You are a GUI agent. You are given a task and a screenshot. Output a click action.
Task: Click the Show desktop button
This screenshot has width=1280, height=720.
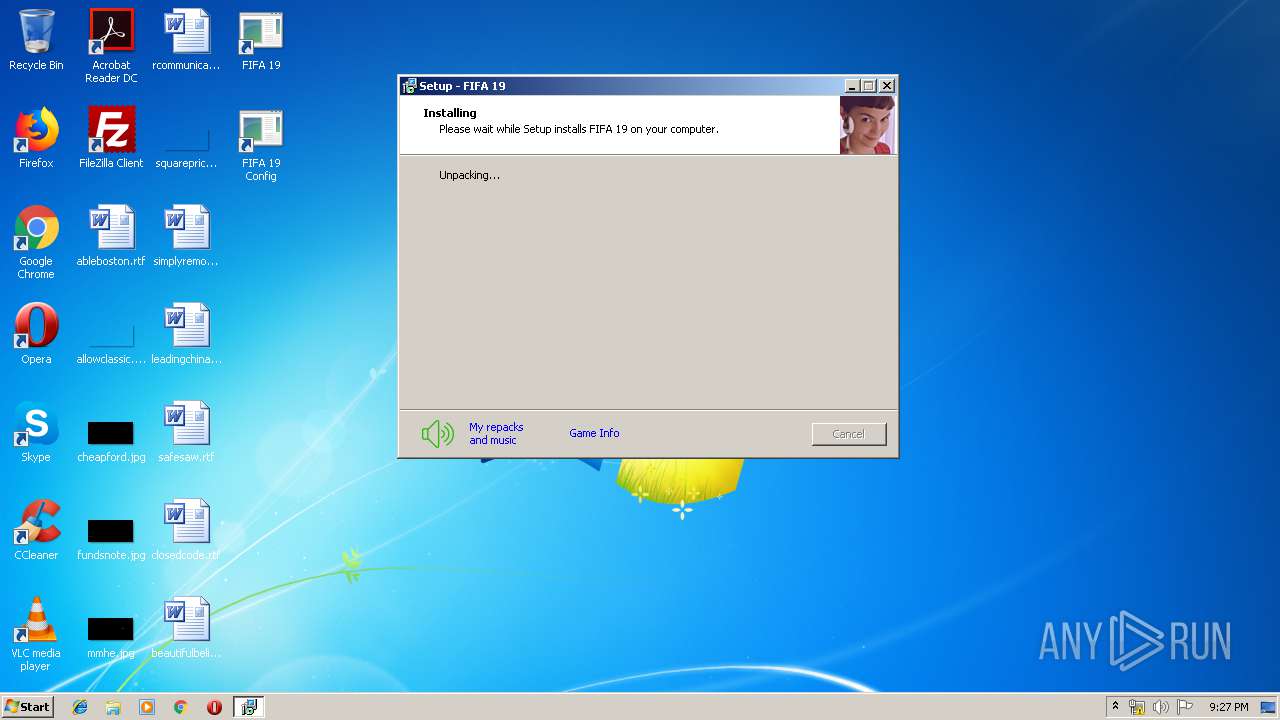click(x=1269, y=707)
